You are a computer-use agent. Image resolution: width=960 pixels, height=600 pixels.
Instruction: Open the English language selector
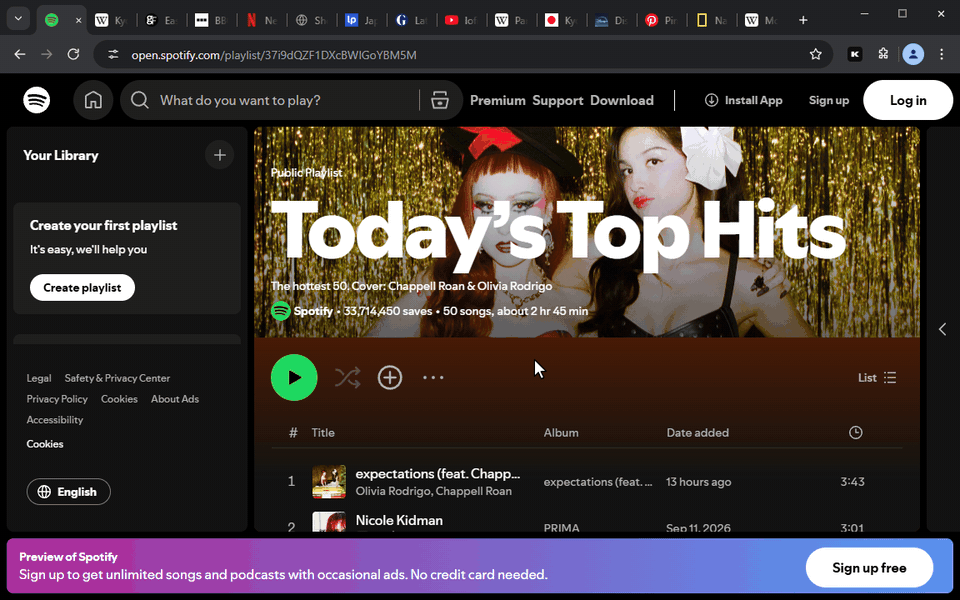(x=69, y=492)
